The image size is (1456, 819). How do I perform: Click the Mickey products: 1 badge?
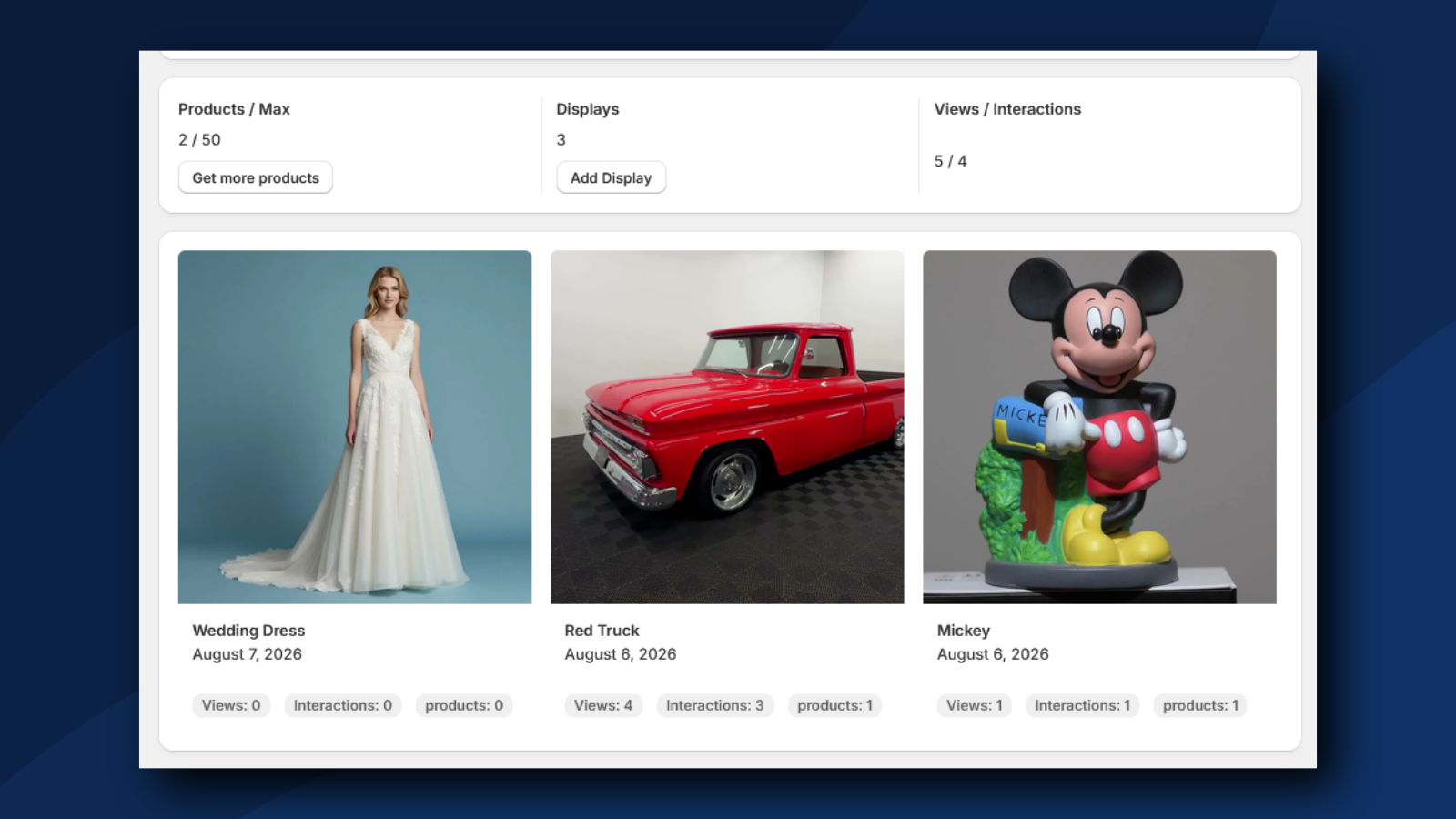(x=1200, y=705)
